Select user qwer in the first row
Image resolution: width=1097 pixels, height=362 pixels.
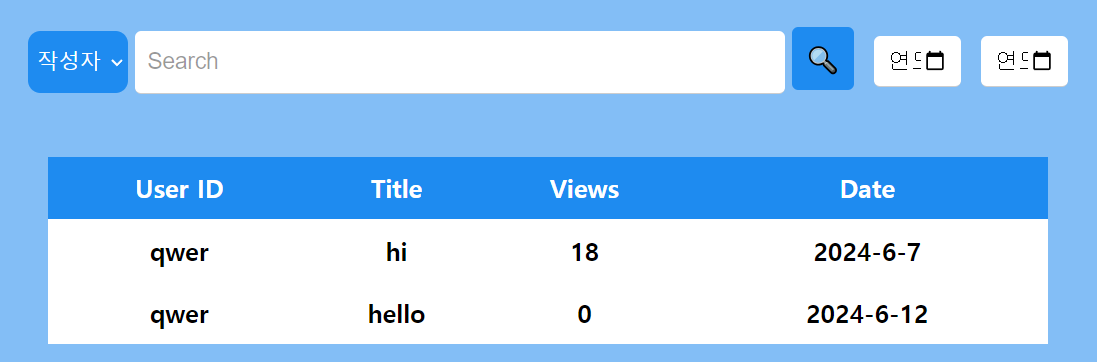coord(180,253)
